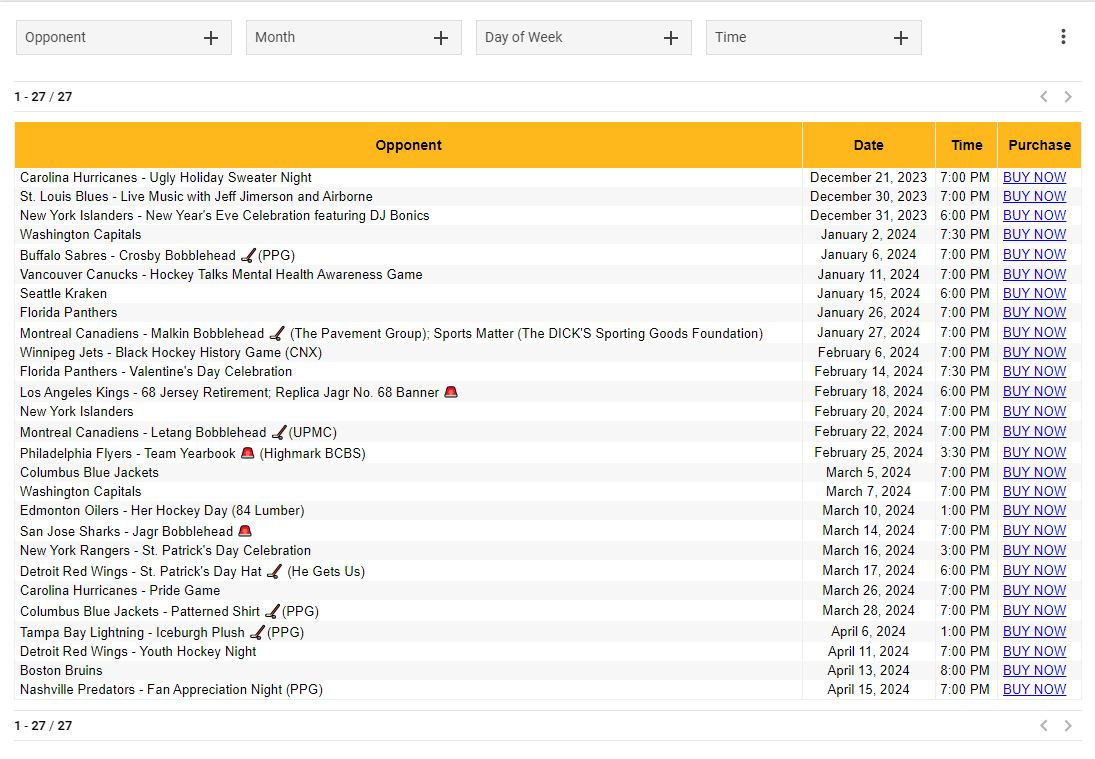Click the plus icon on Month filter
This screenshot has height=759, width=1095.
441,38
